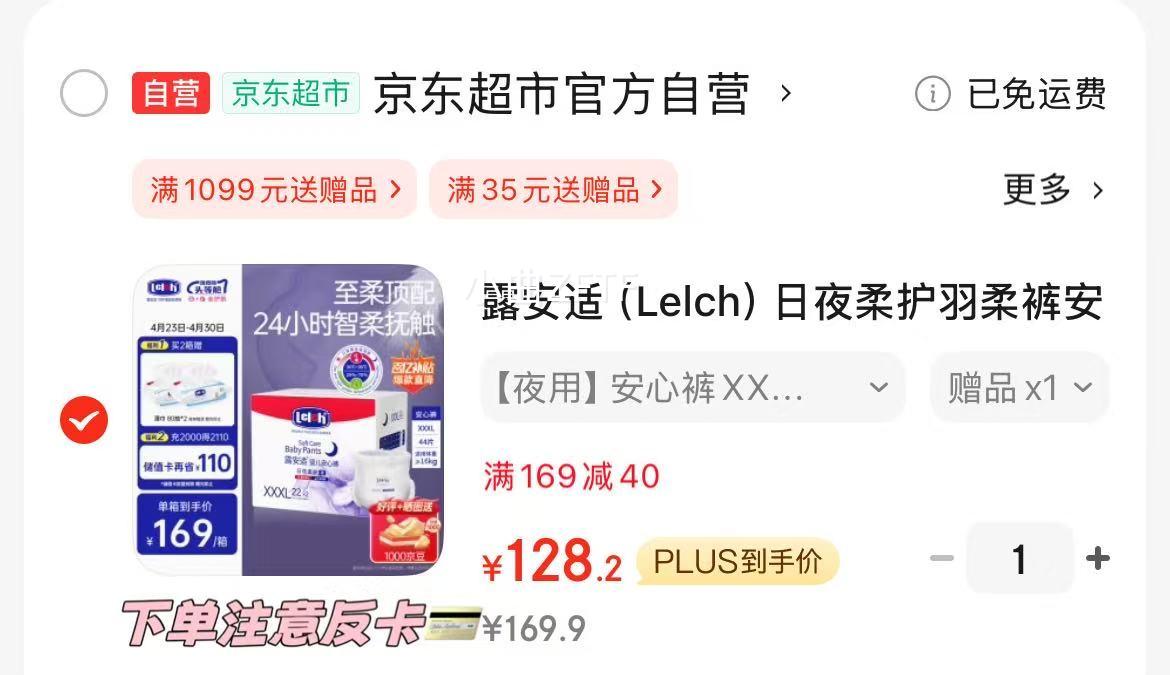Image resolution: width=1170 pixels, height=675 pixels.
Task: Select the store checkbox for 京东超市官方自营
Action: (84, 93)
